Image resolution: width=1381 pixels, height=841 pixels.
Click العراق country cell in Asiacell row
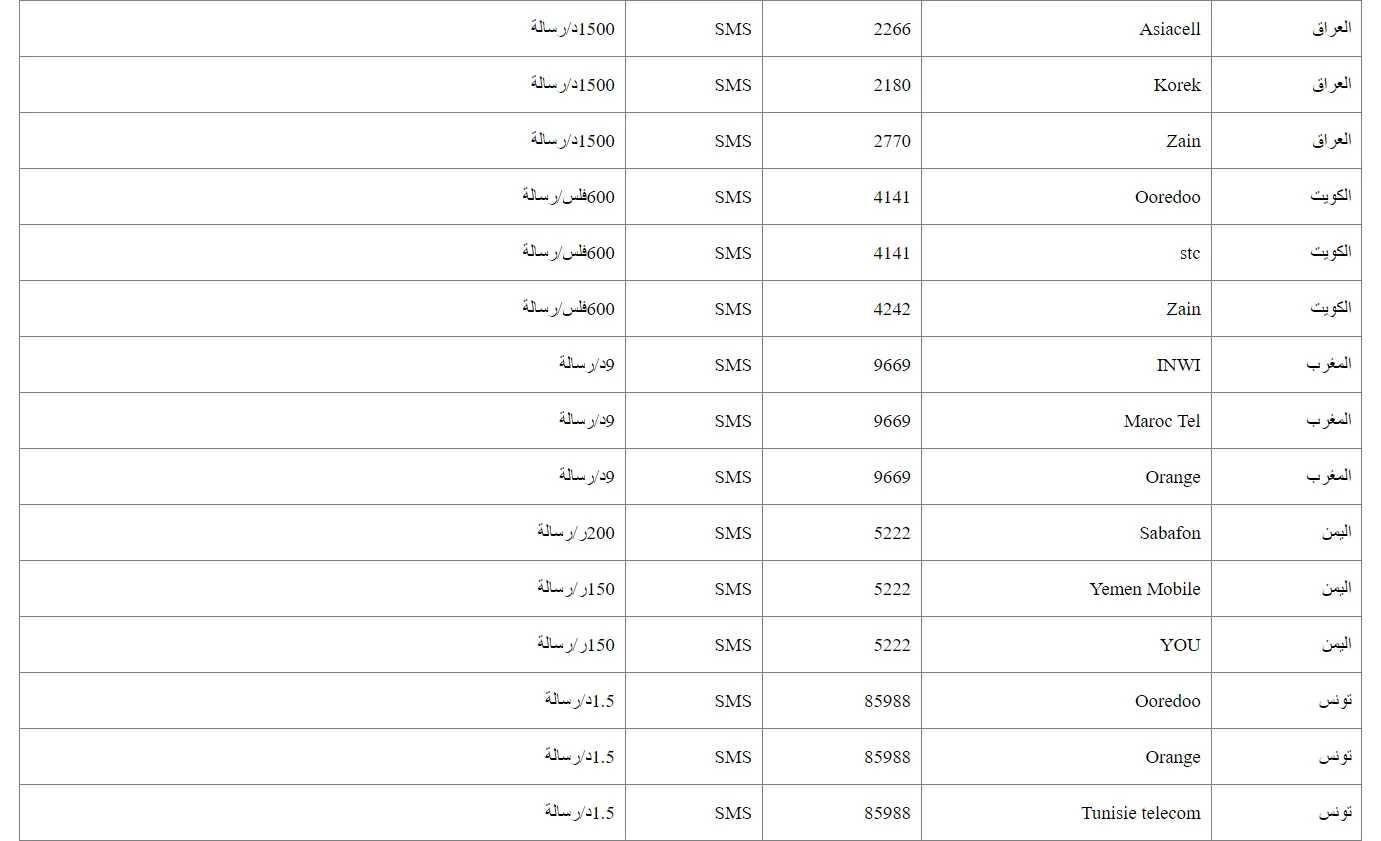[x=1331, y=29]
